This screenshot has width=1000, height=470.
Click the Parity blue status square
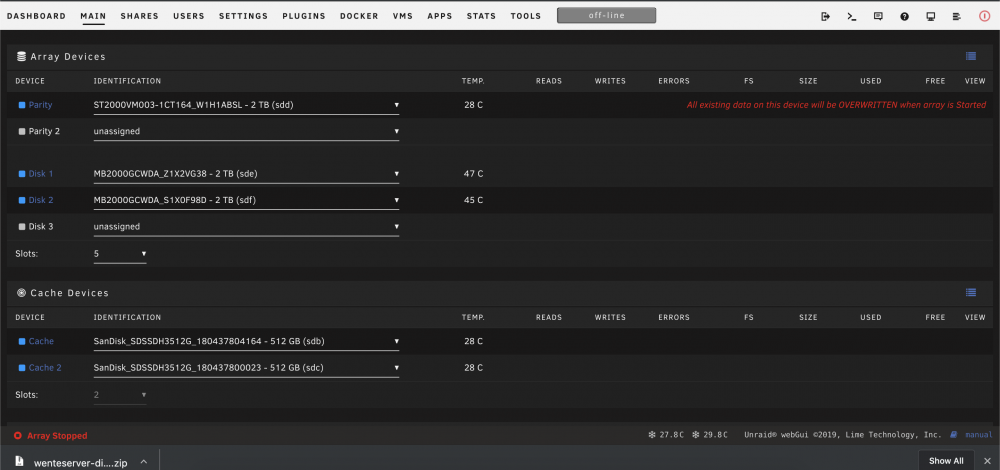[x=22, y=105]
